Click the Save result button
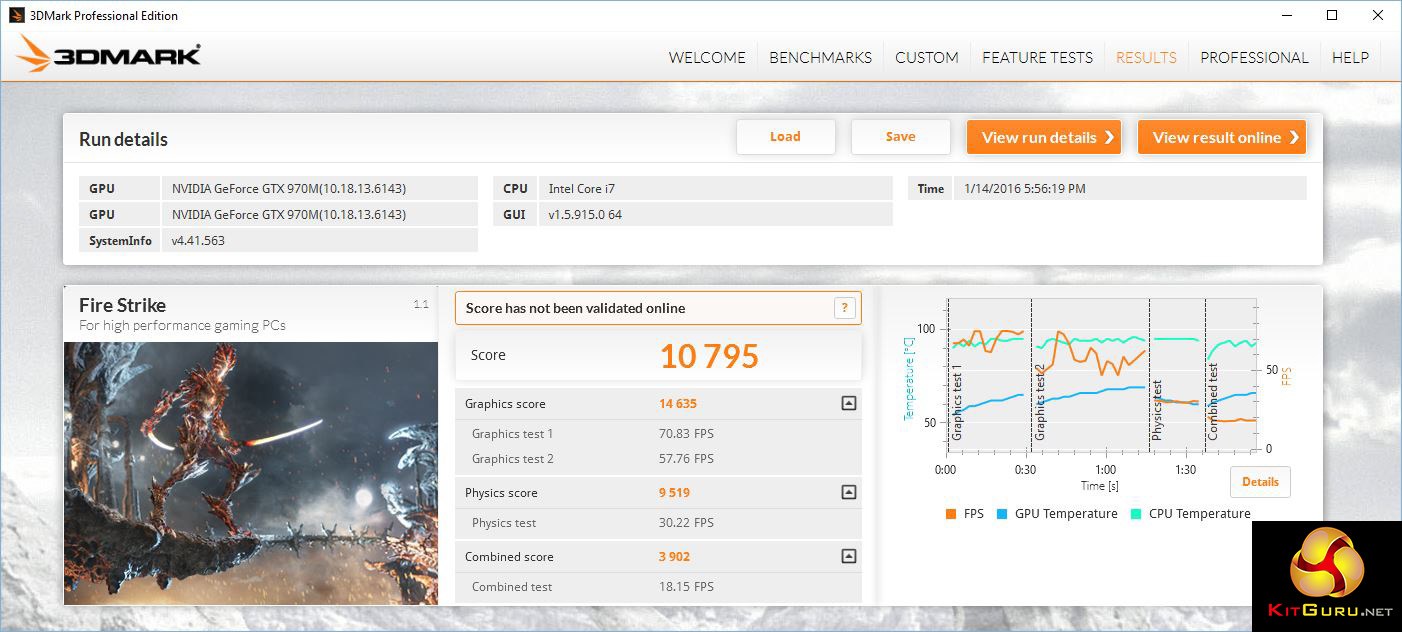 pyautogui.click(x=900, y=137)
